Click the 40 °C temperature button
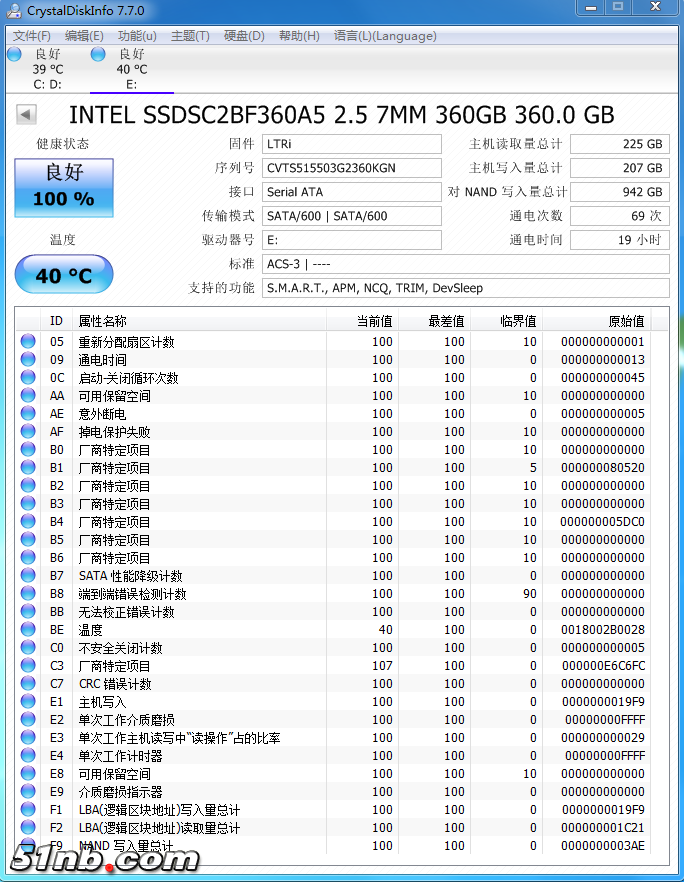Image resolution: width=684 pixels, height=882 pixels. click(x=64, y=275)
